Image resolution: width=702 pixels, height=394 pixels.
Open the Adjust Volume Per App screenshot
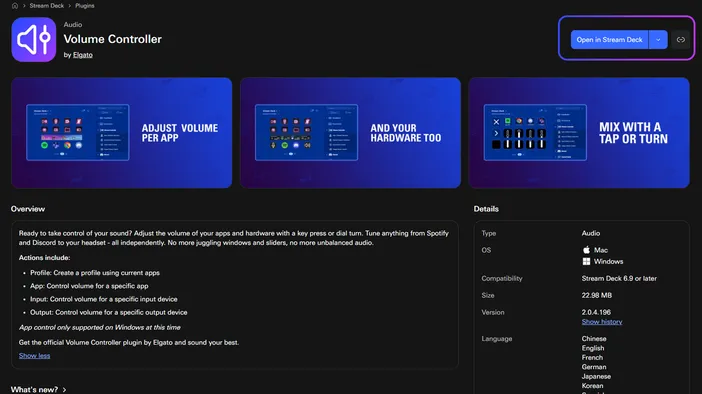[x=122, y=133]
